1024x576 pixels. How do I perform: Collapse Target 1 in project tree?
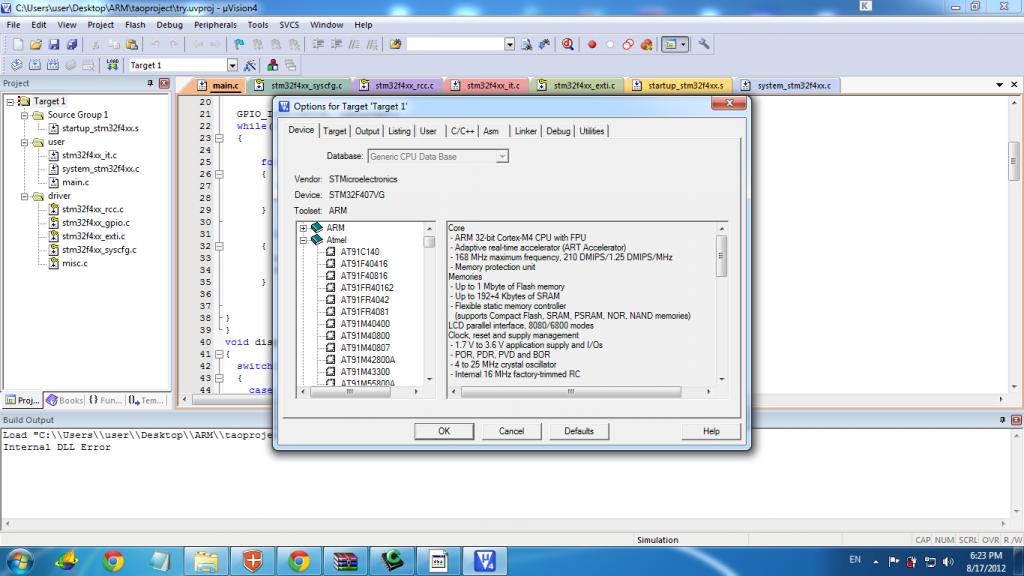coord(10,102)
